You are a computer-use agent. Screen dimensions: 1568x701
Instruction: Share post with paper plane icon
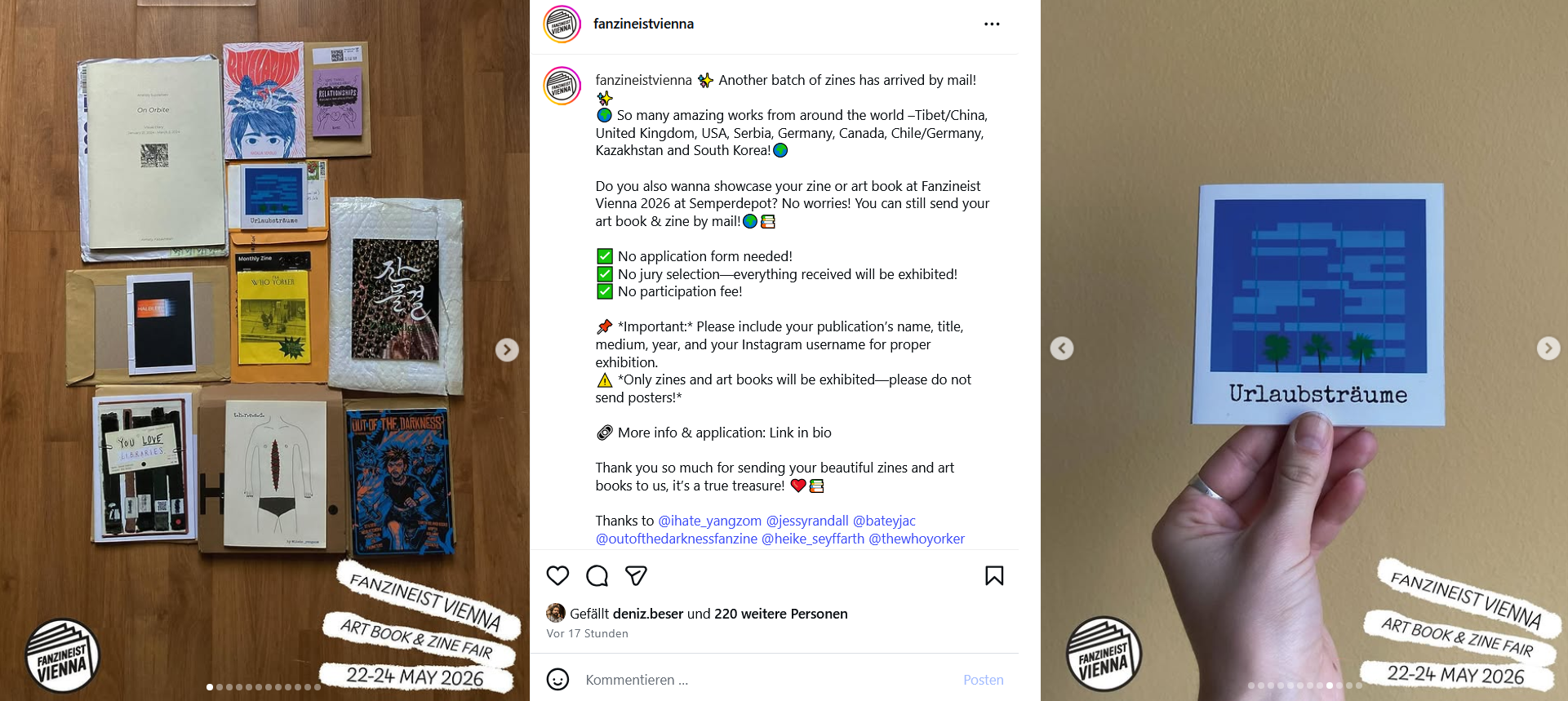636,575
